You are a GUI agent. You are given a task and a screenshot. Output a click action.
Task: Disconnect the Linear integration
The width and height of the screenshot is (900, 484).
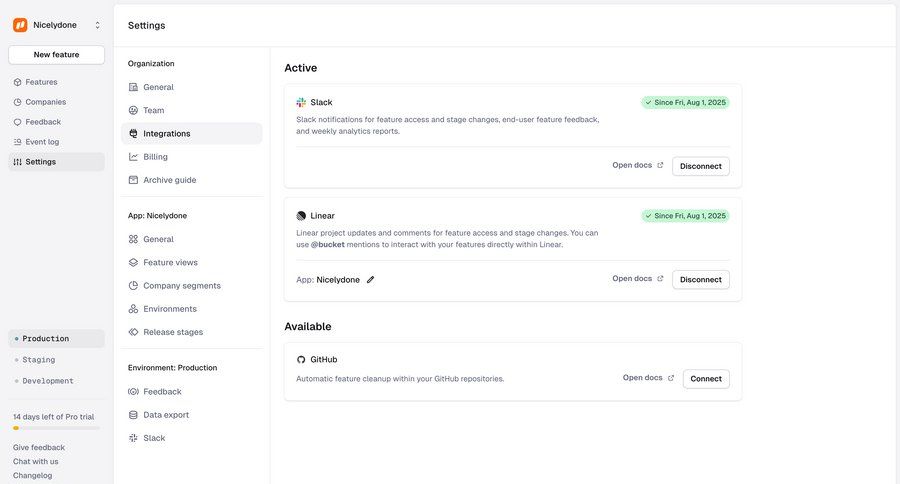click(x=701, y=280)
